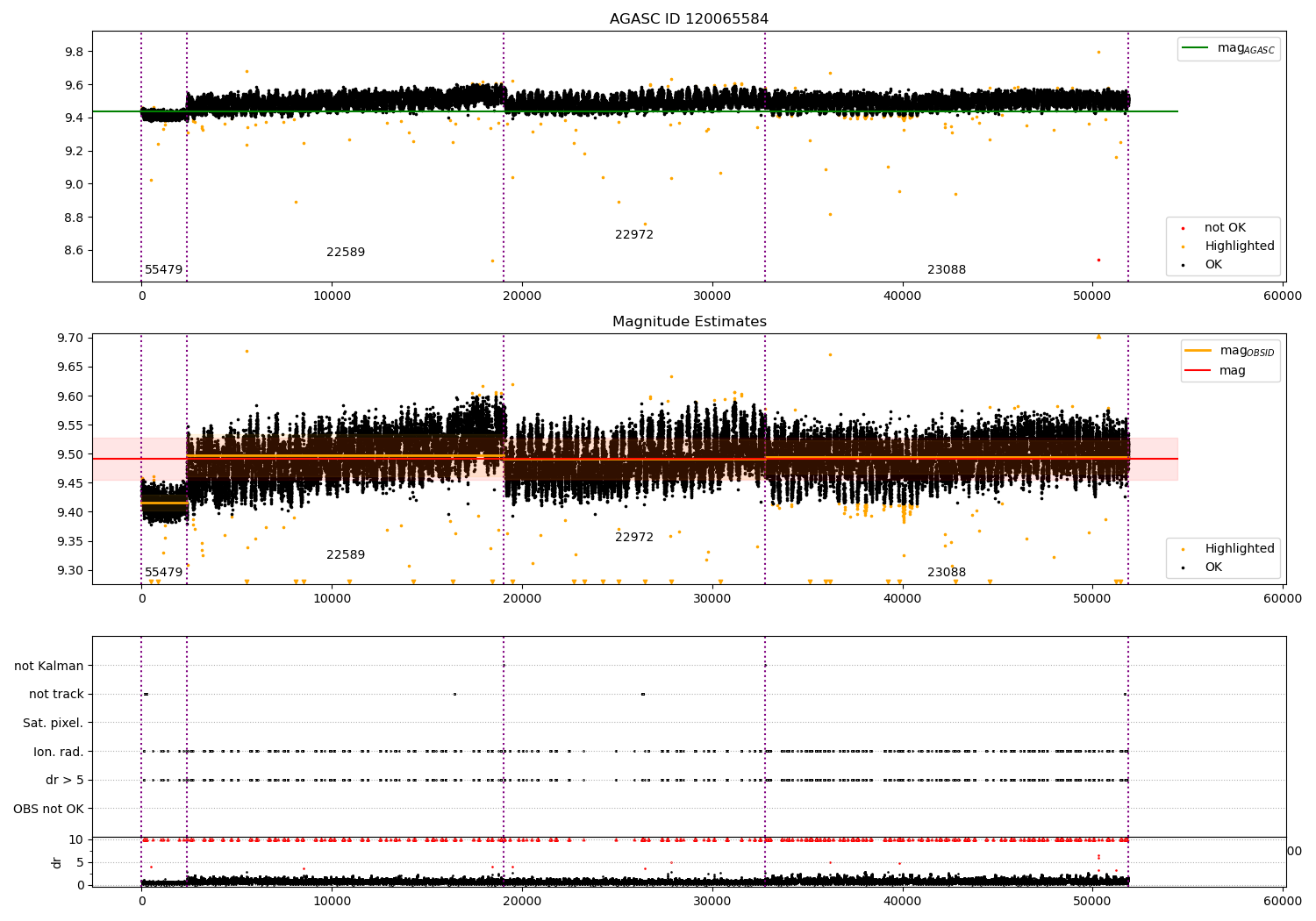Click the 22972 annotation in the top plot
Image resolution: width=1316 pixels, height=921 pixels.
[x=634, y=235]
